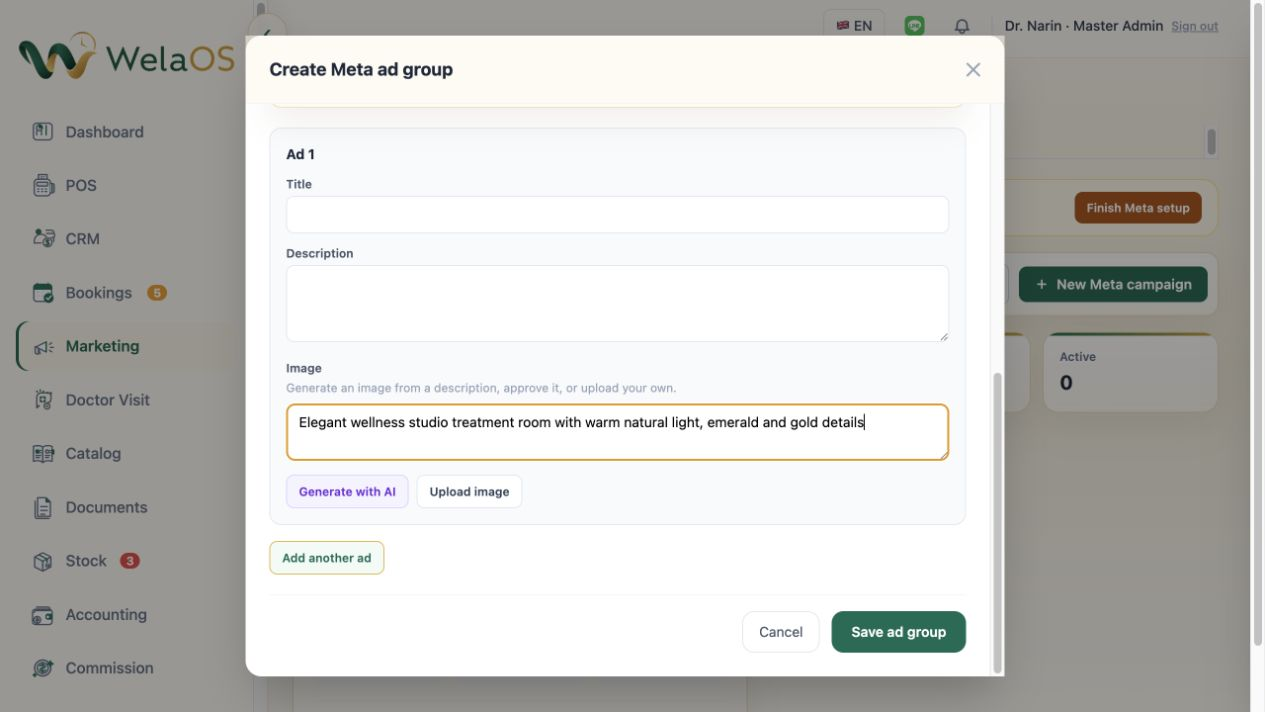1265x712 pixels.
Task: Focus the Ad 1 Title field
Action: (617, 215)
